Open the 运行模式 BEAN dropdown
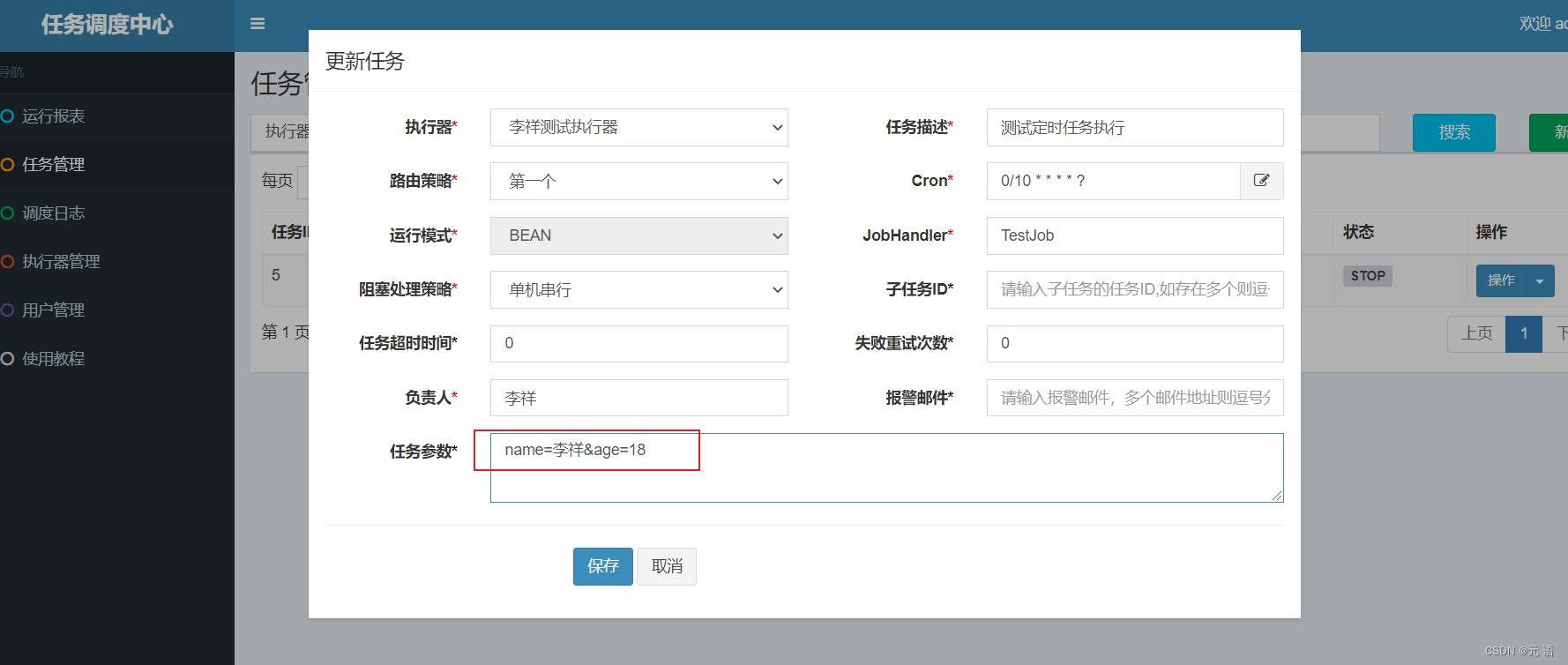This screenshot has height=665, width=1568. pyautogui.click(x=639, y=235)
